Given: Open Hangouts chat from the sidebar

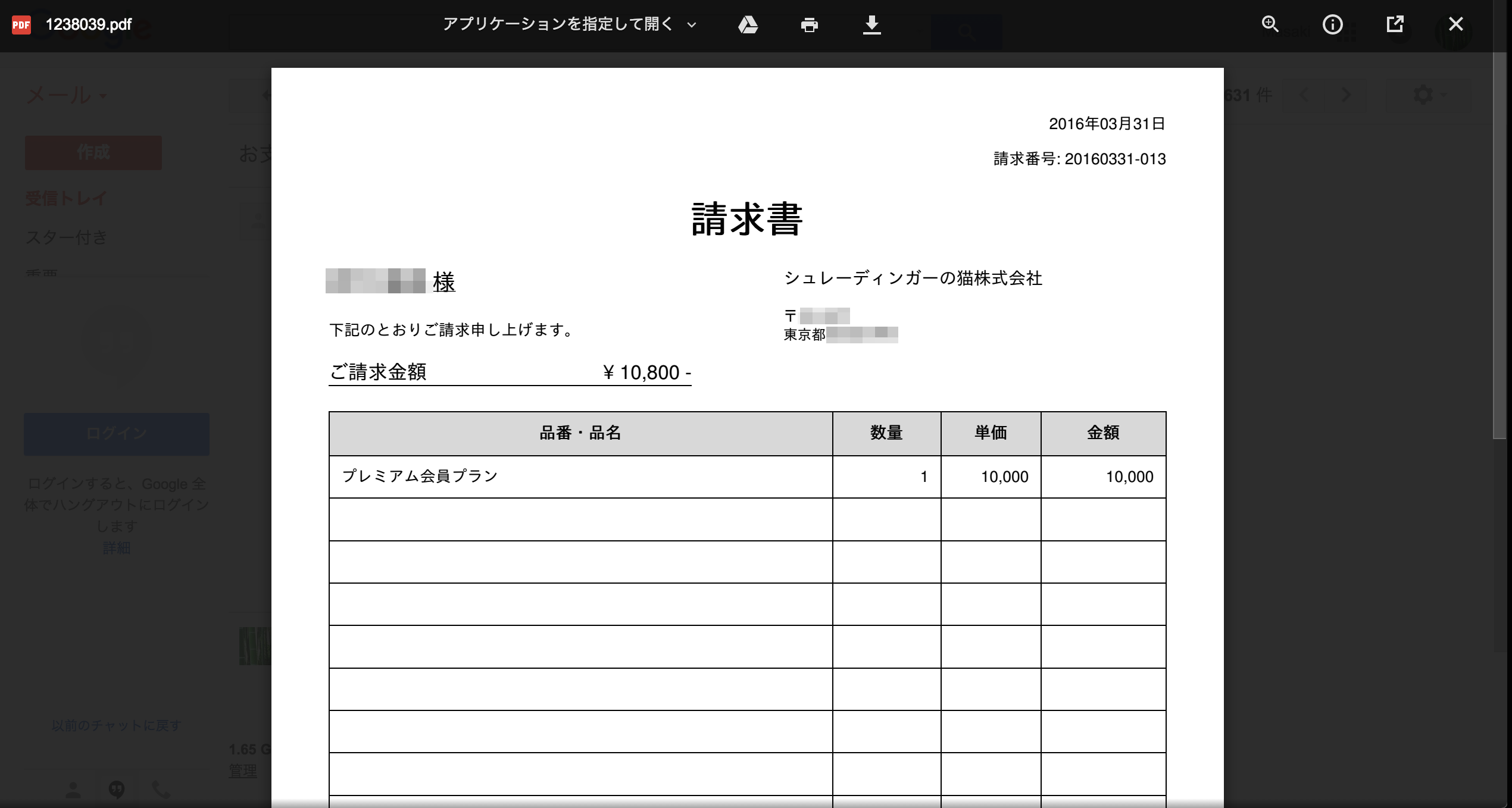Looking at the screenshot, I should point(117,791).
